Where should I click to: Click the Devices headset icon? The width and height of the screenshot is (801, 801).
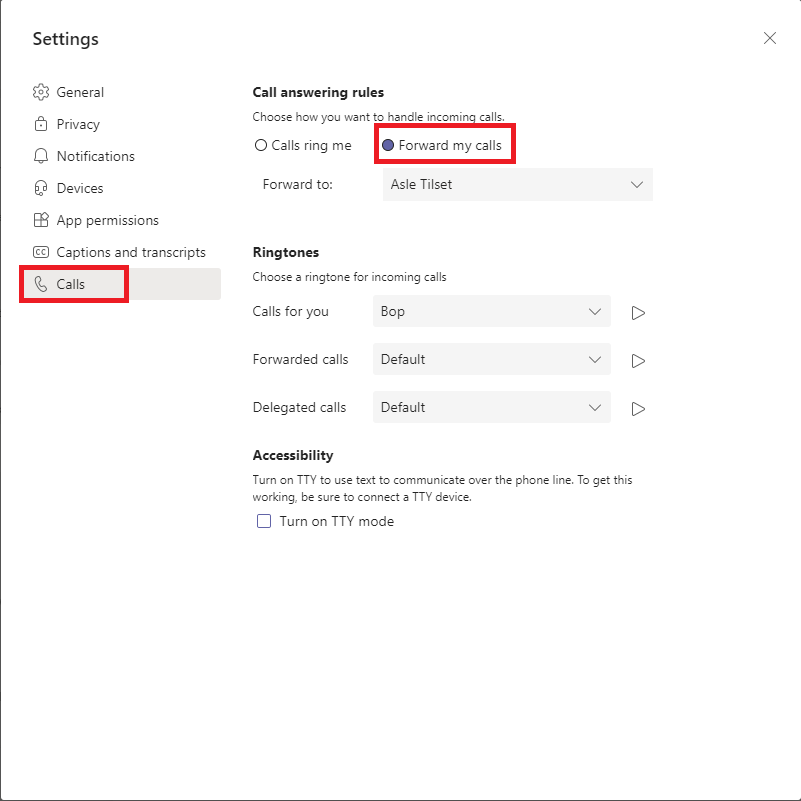[x=41, y=188]
